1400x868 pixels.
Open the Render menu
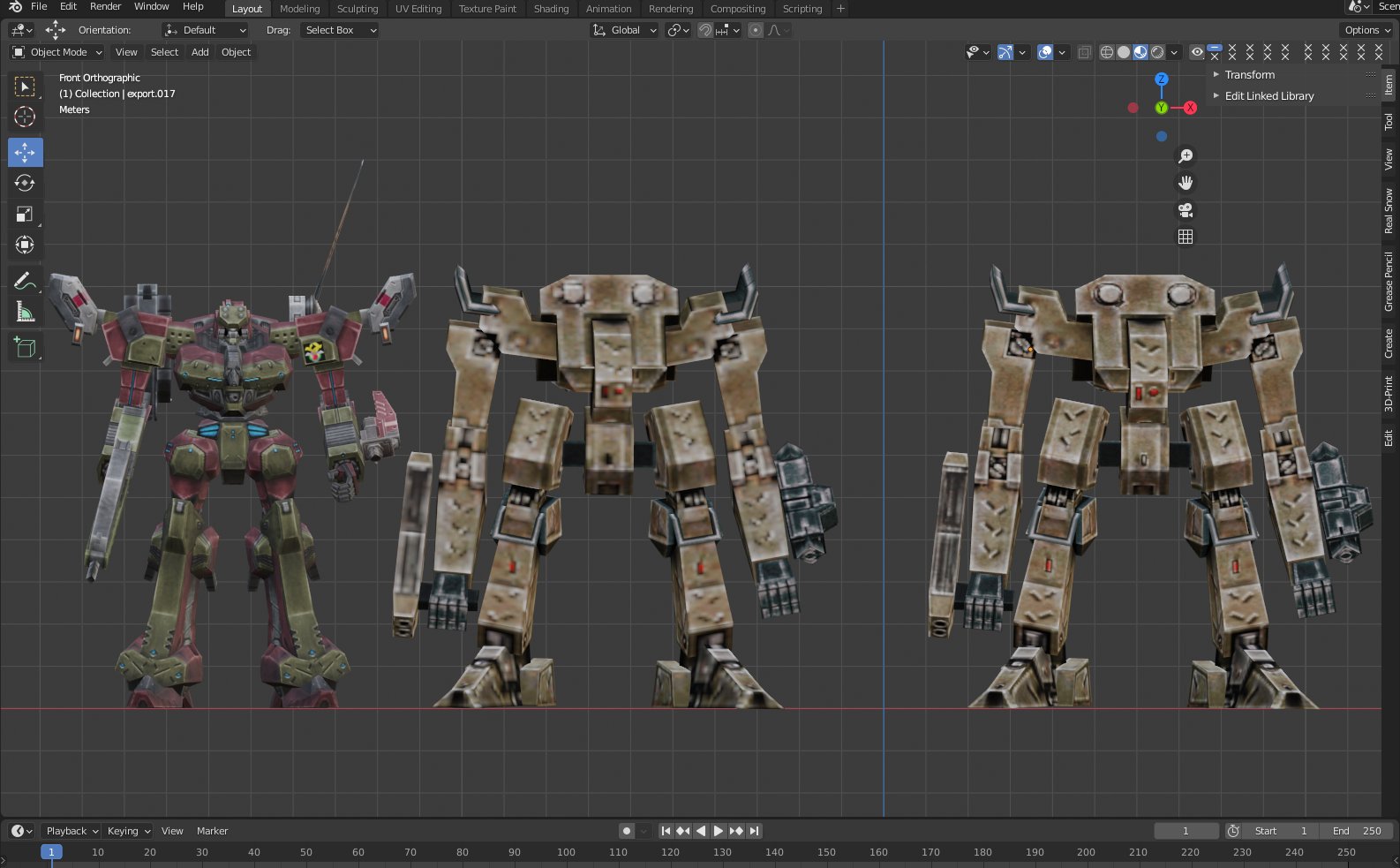coord(105,6)
